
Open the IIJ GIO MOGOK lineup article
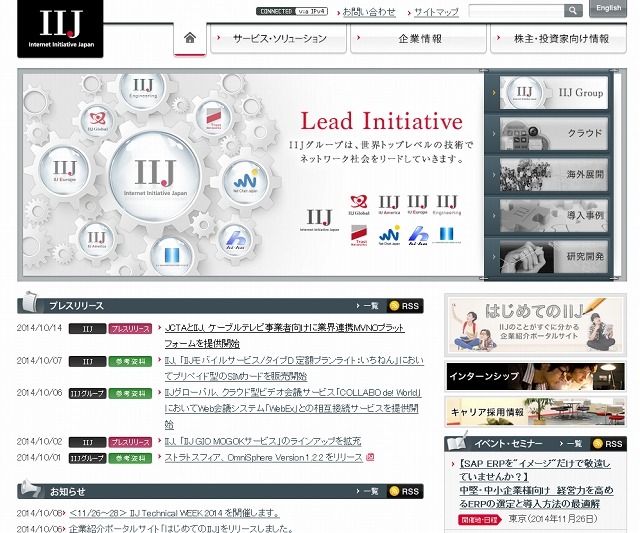[263, 442]
